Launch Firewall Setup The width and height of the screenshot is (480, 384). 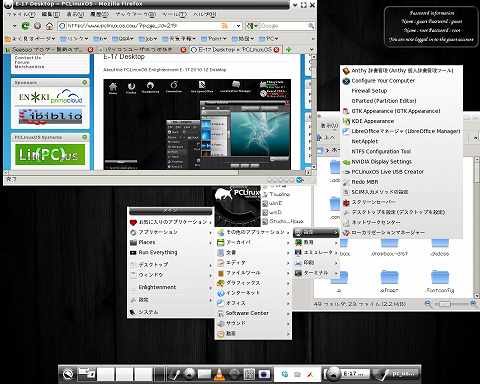[x=401, y=91]
